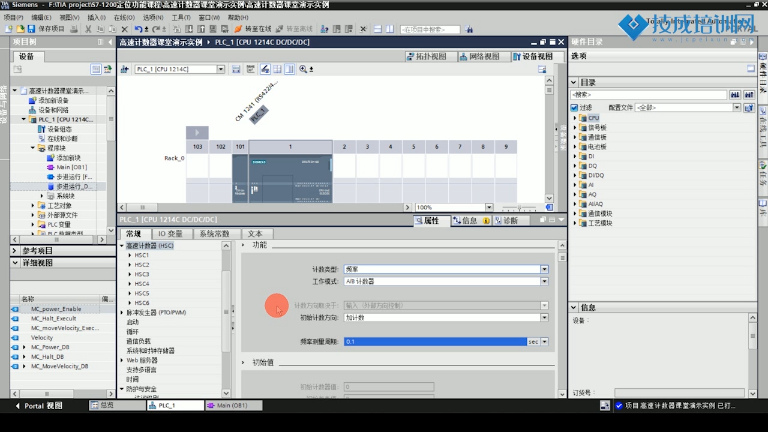Open the 项目(P) menu
This screenshot has width=768, height=432.
pyautogui.click(x=13, y=18)
